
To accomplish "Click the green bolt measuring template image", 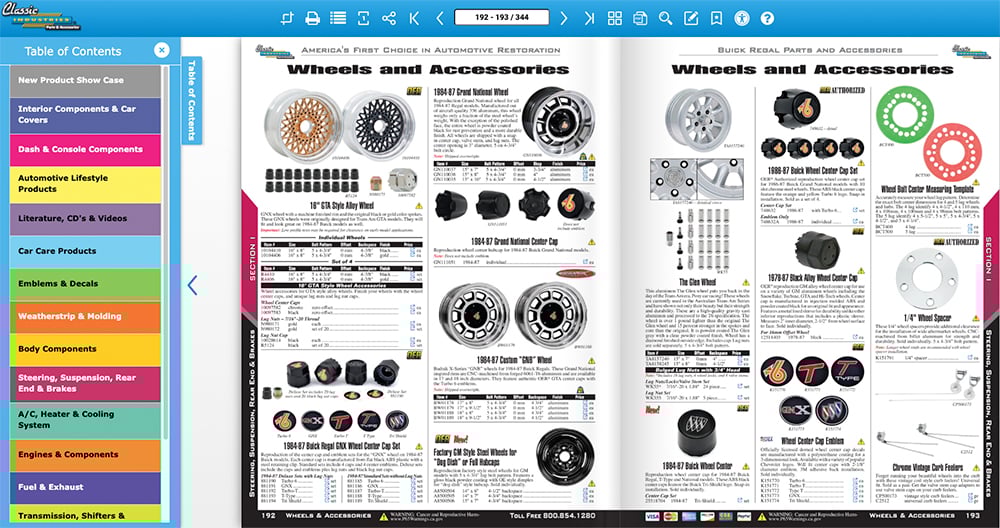I will point(904,116).
